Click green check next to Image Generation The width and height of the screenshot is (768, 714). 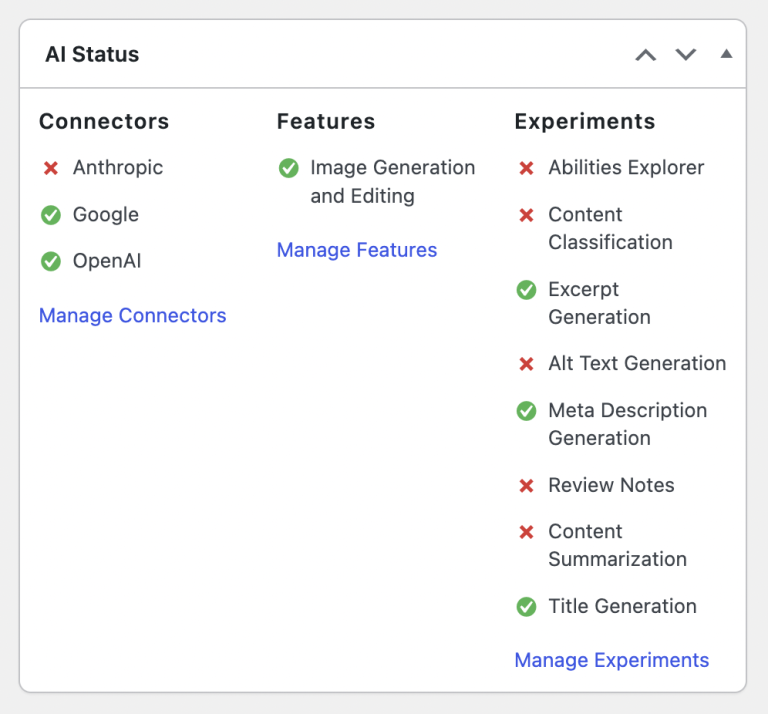pyautogui.click(x=289, y=168)
